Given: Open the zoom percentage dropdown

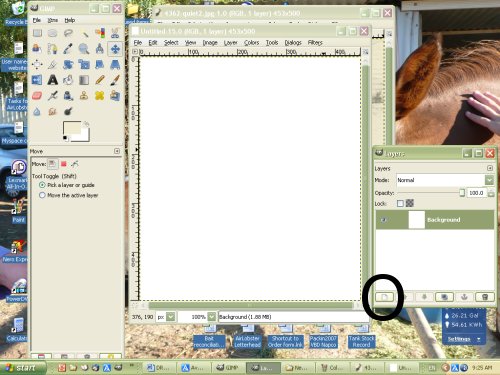Looking at the screenshot, I should point(211,317).
